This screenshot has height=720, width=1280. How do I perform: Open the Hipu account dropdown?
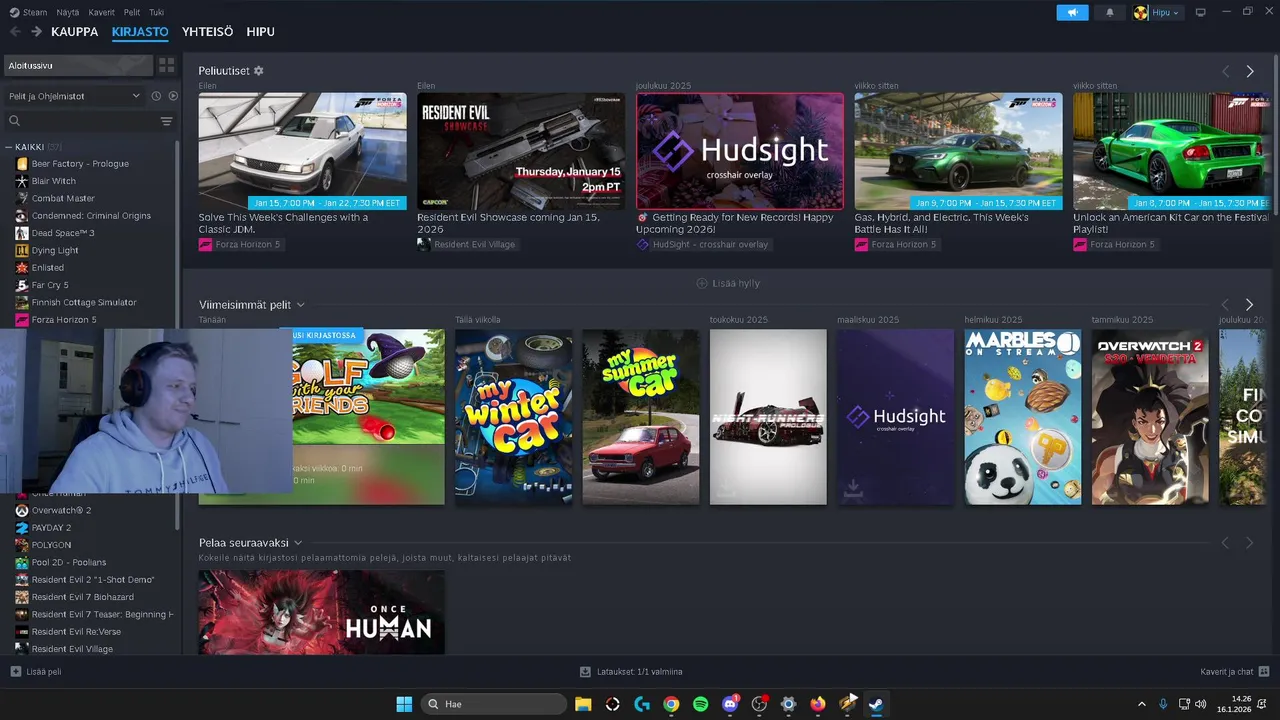coord(1157,12)
